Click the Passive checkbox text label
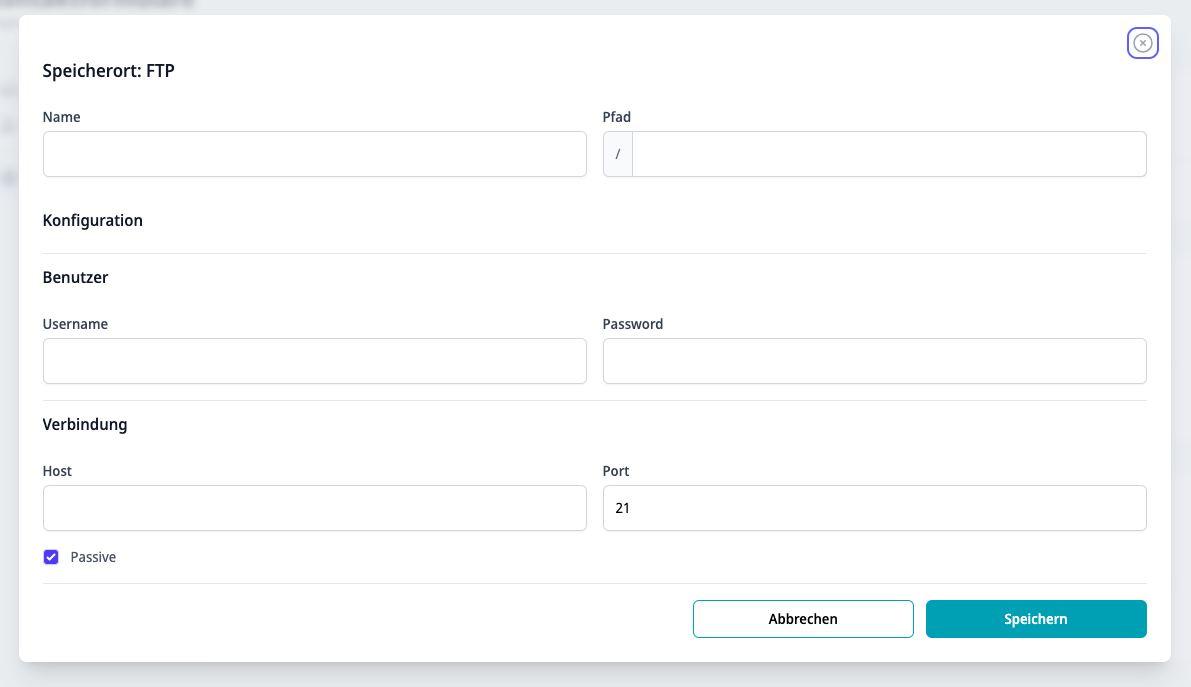The image size is (1191, 687). coord(93,557)
